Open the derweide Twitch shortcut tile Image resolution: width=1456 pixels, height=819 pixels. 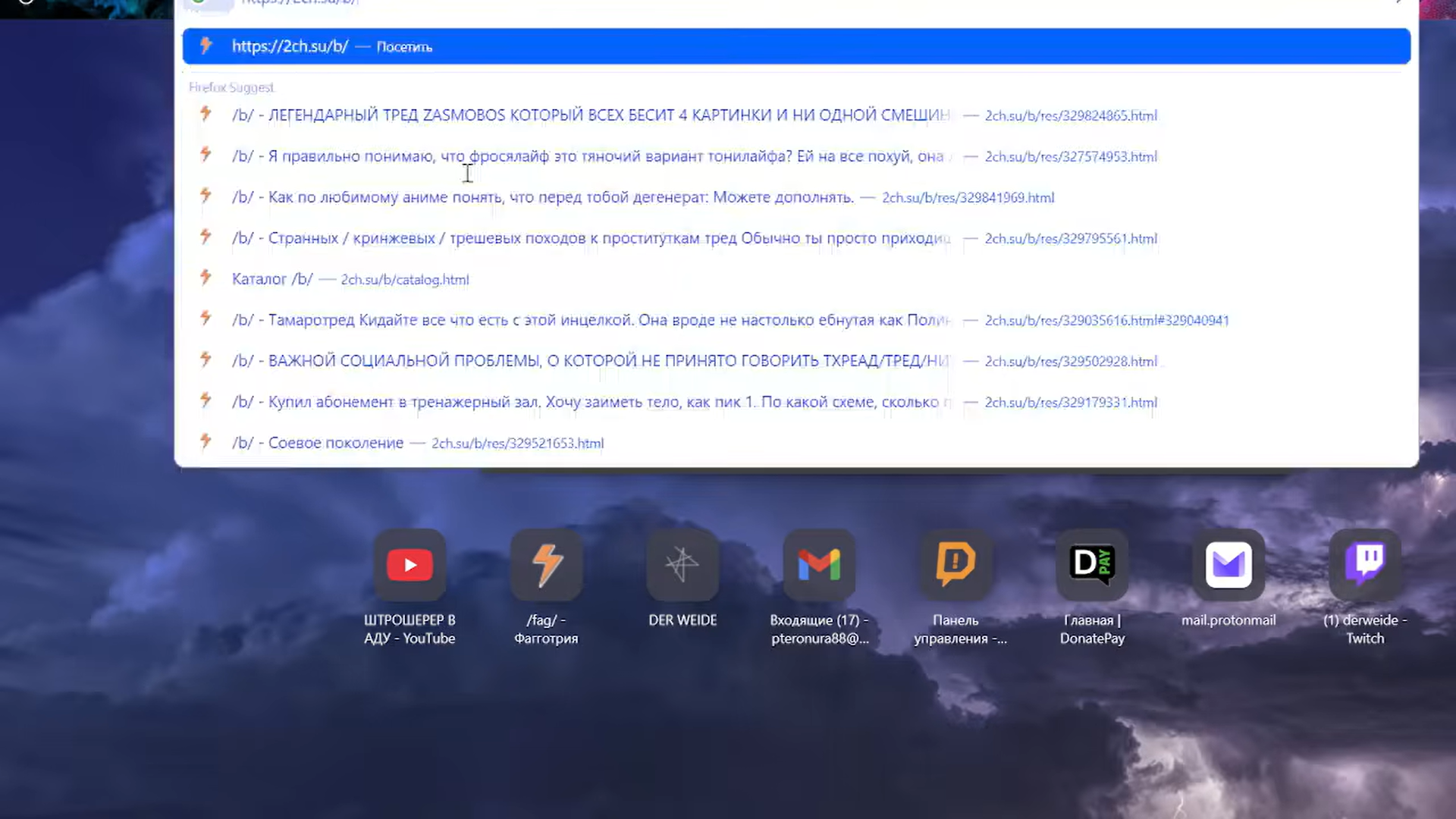(1365, 565)
